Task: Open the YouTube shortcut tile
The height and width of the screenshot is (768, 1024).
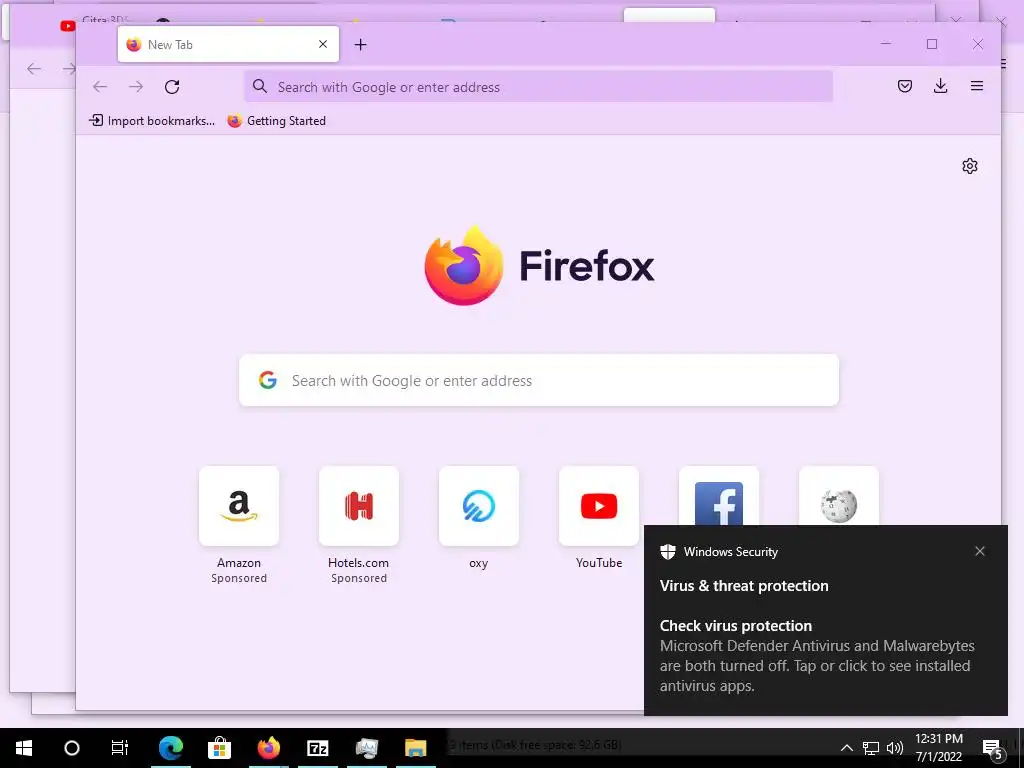Action: 599,506
